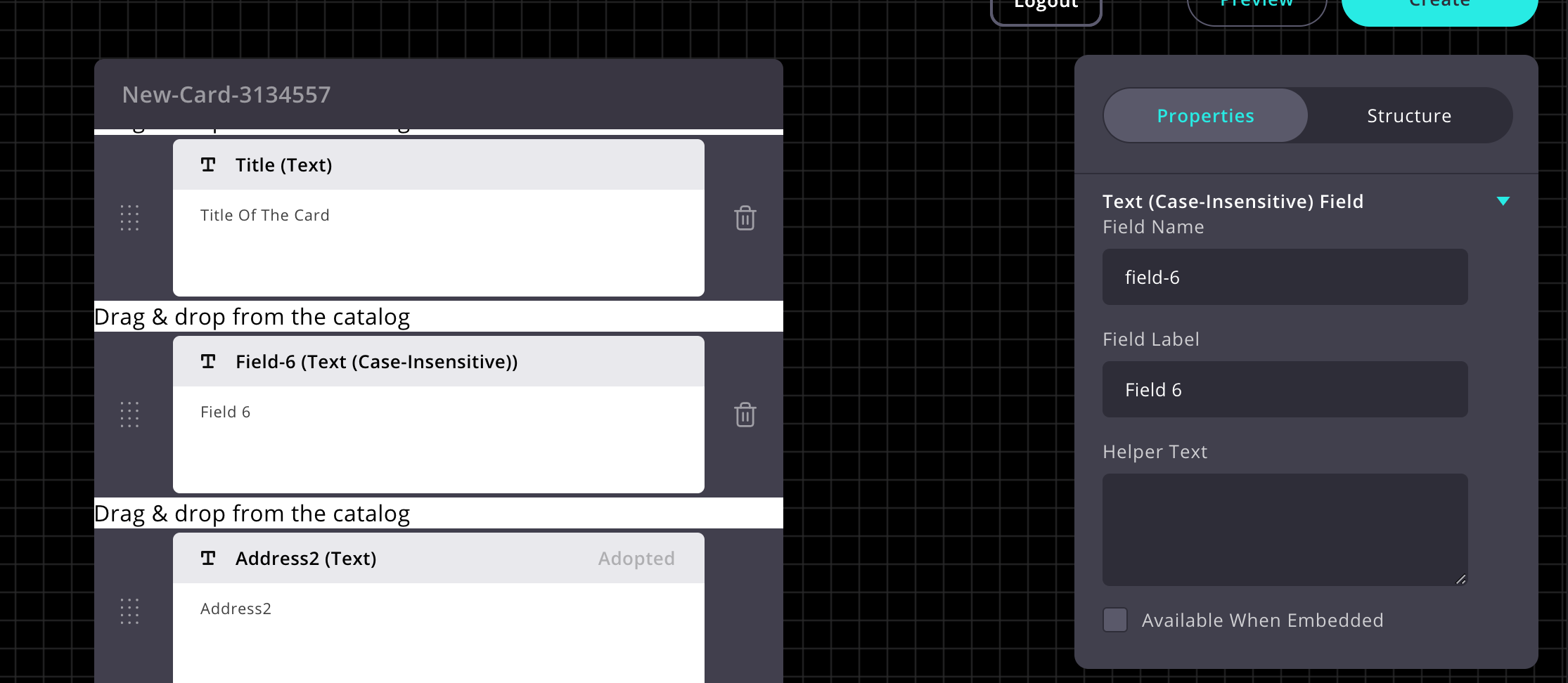The image size is (1568, 683).
Task: Click the Logout button
Action: click(1046, 6)
